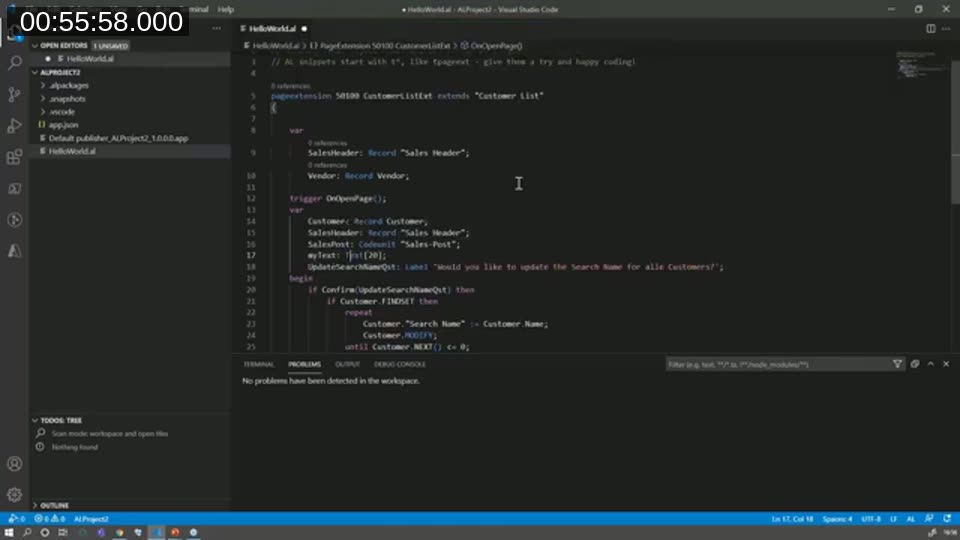
Task: Maximize the panel with the chevron-up icon
Action: coord(931,364)
